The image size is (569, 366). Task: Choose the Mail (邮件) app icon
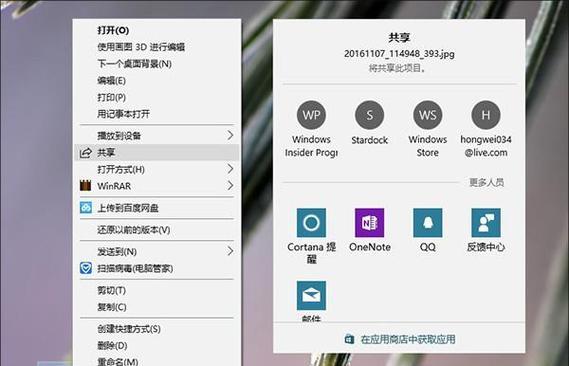click(x=311, y=295)
